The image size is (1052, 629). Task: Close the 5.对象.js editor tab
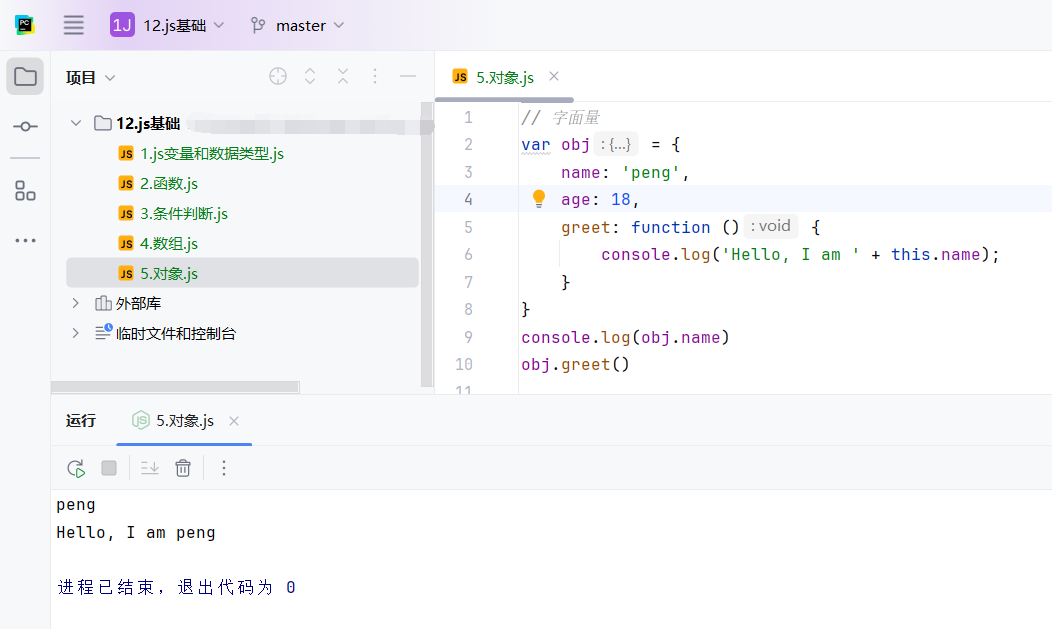[554, 76]
